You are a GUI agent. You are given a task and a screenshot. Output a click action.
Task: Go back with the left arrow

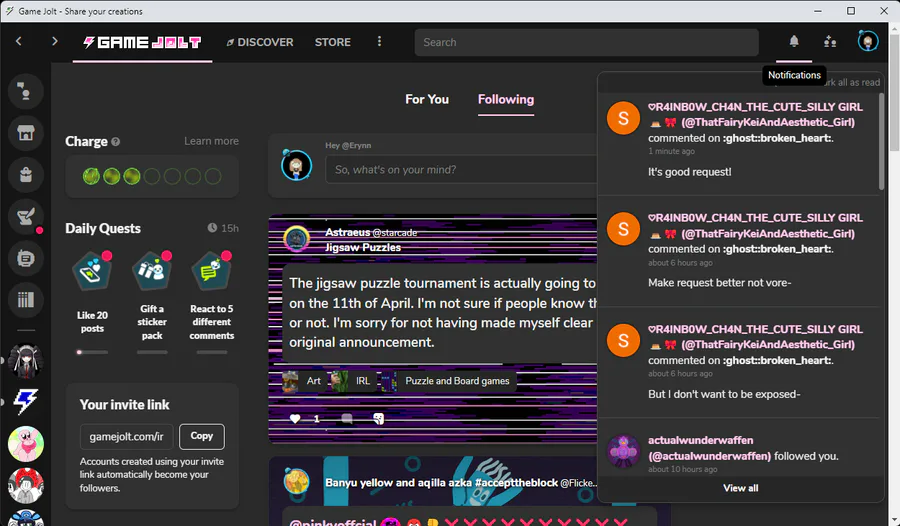click(x=19, y=41)
